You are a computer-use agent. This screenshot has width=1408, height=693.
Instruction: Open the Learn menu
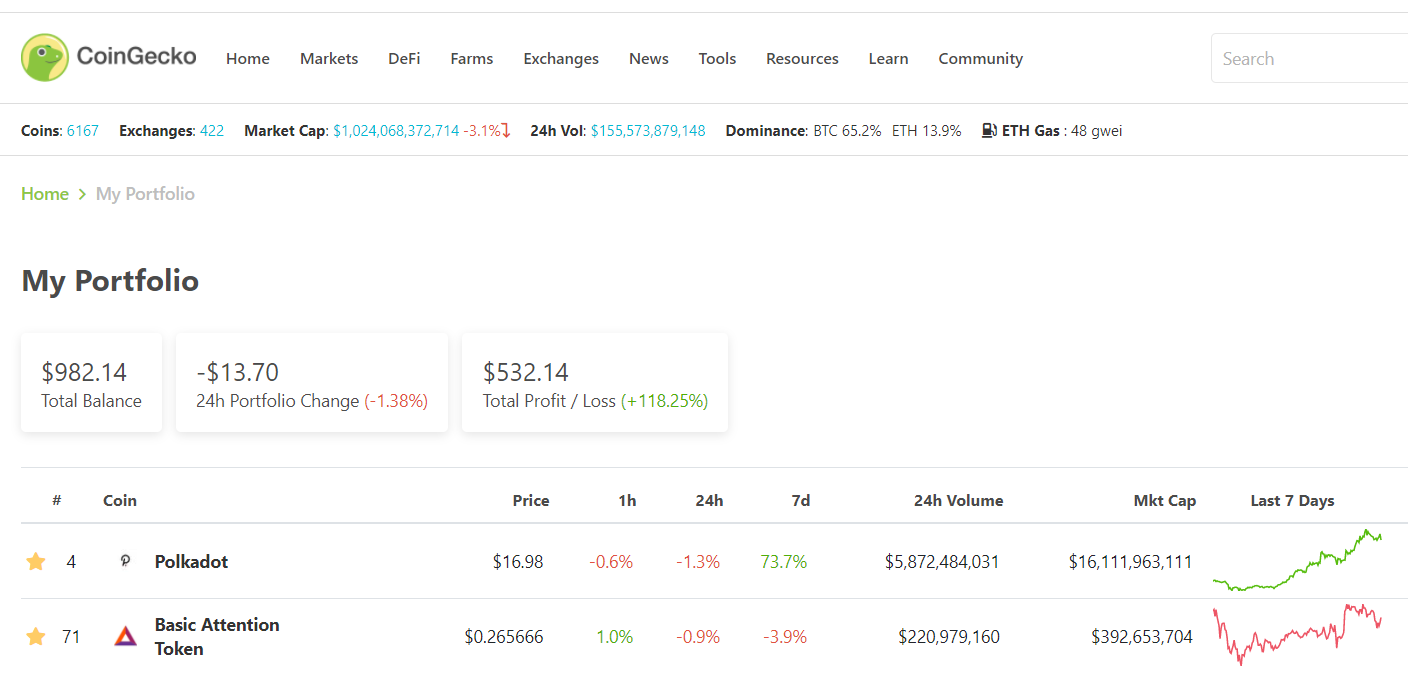click(x=888, y=59)
